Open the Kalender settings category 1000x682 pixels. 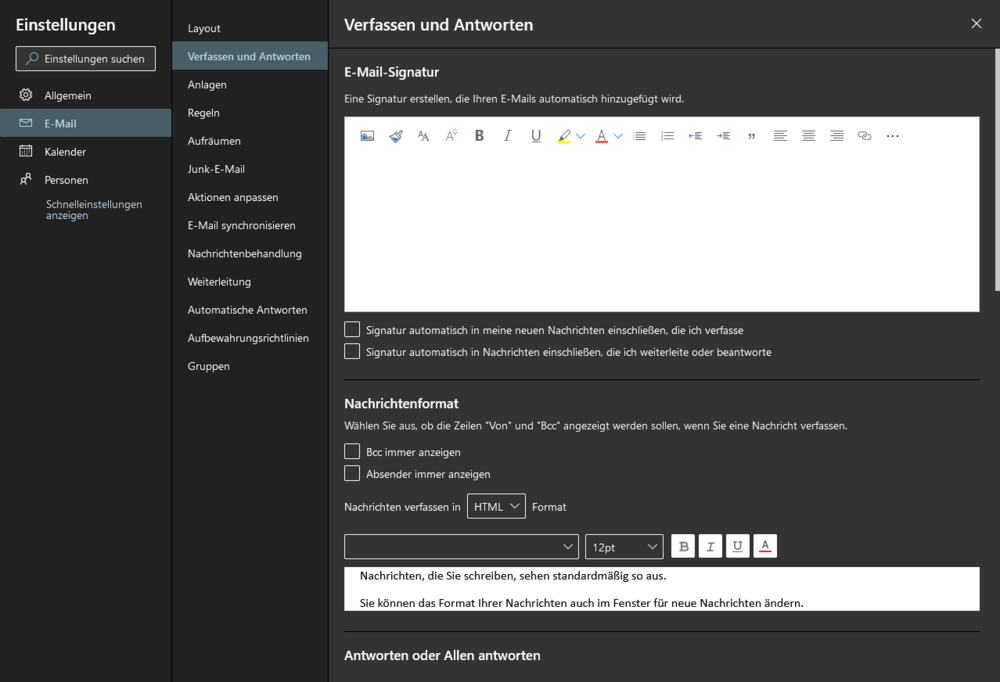pyautogui.click(x=65, y=152)
